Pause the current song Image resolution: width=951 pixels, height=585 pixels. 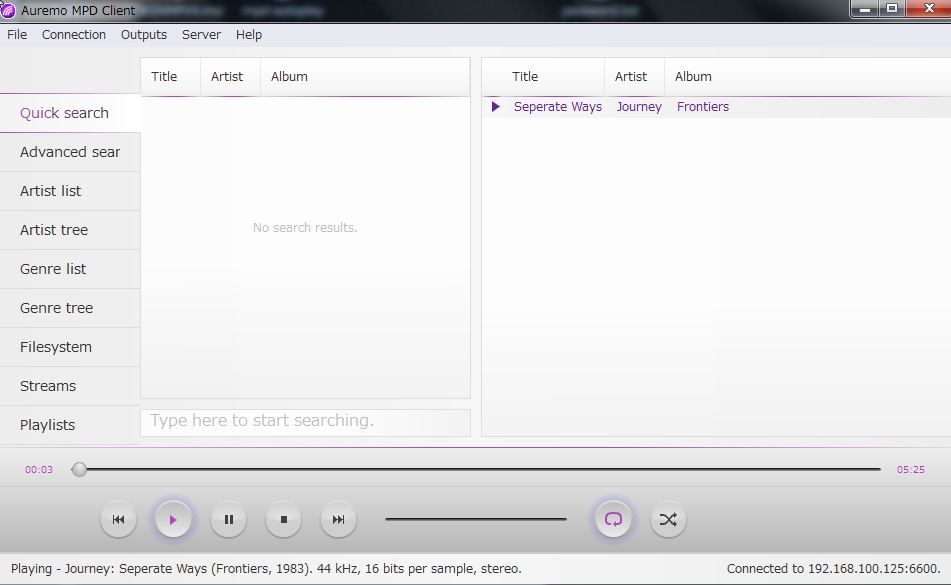229,520
